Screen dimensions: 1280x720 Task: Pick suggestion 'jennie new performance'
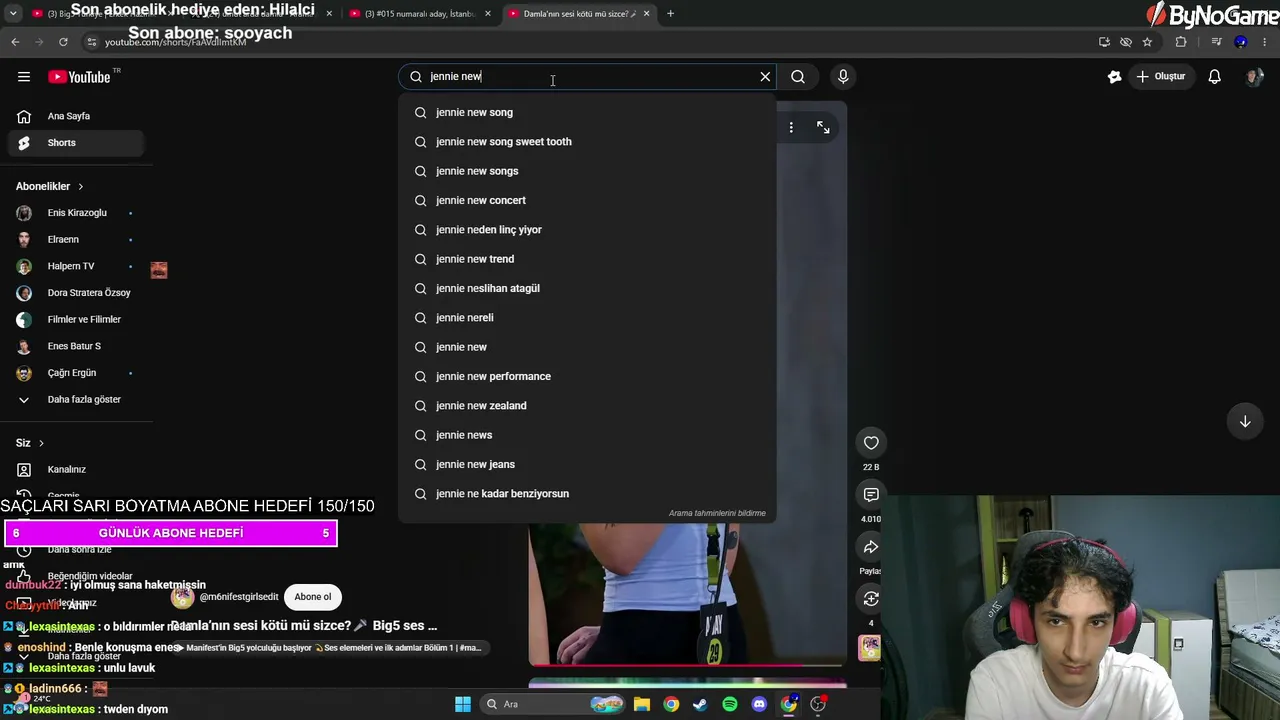(587, 376)
